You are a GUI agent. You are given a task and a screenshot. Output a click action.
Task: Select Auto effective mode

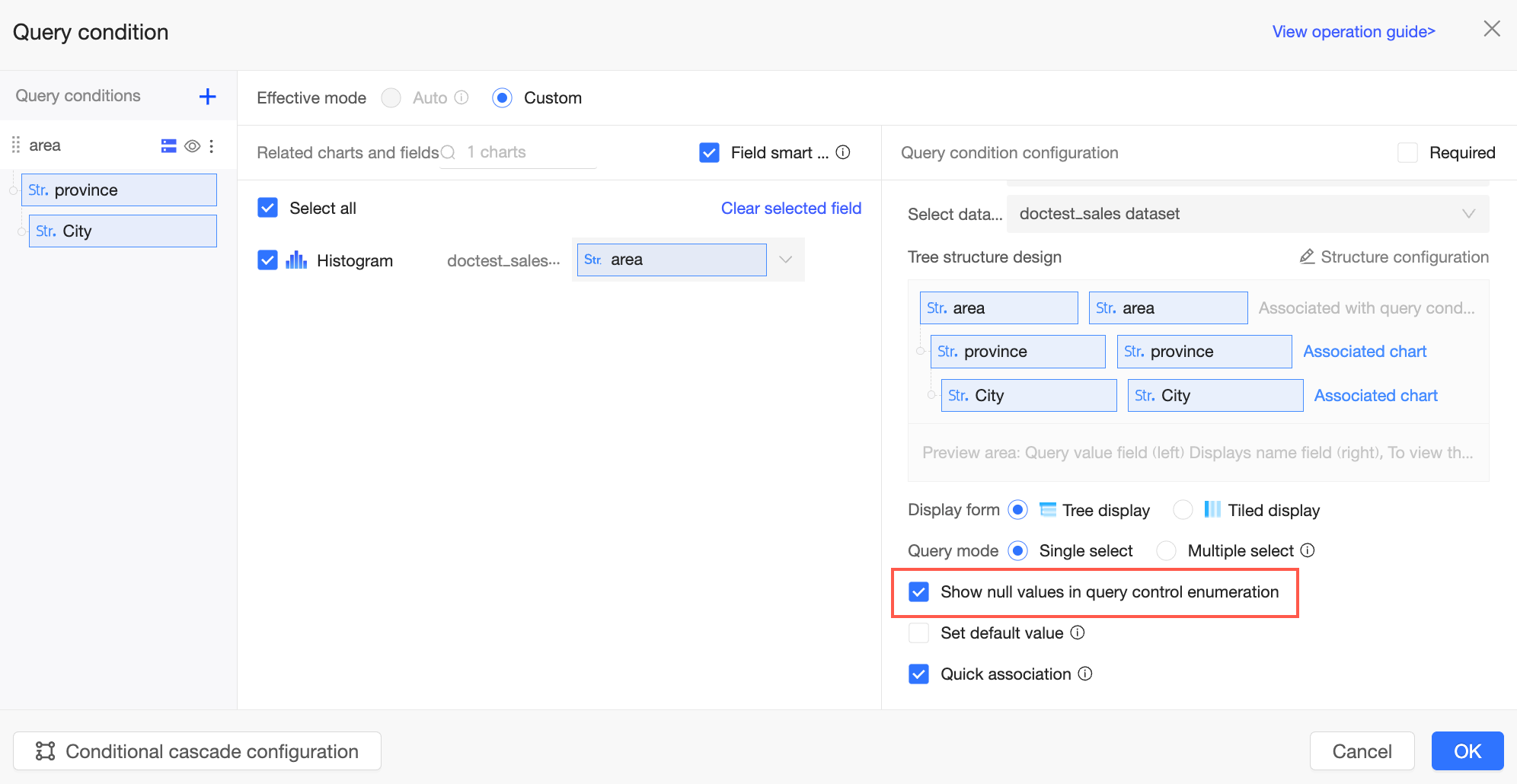(x=391, y=97)
